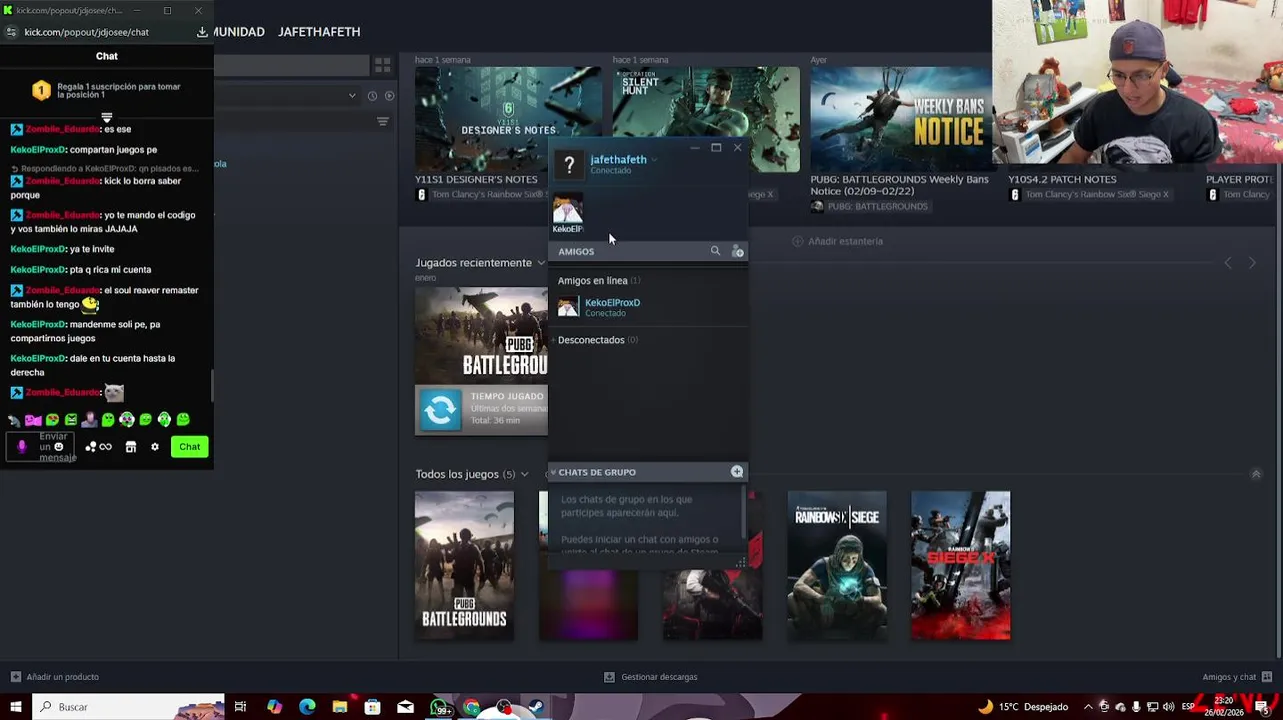Viewport: 1283px width, 720px height.
Task: Click the ESP language indicator
Action: coord(1188,707)
